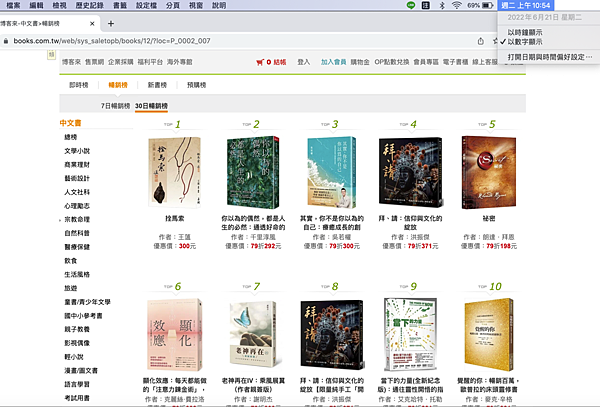600x407 pixels.
Task: Open the 電子書櫃 link
Action: pyautogui.click(x=455, y=62)
